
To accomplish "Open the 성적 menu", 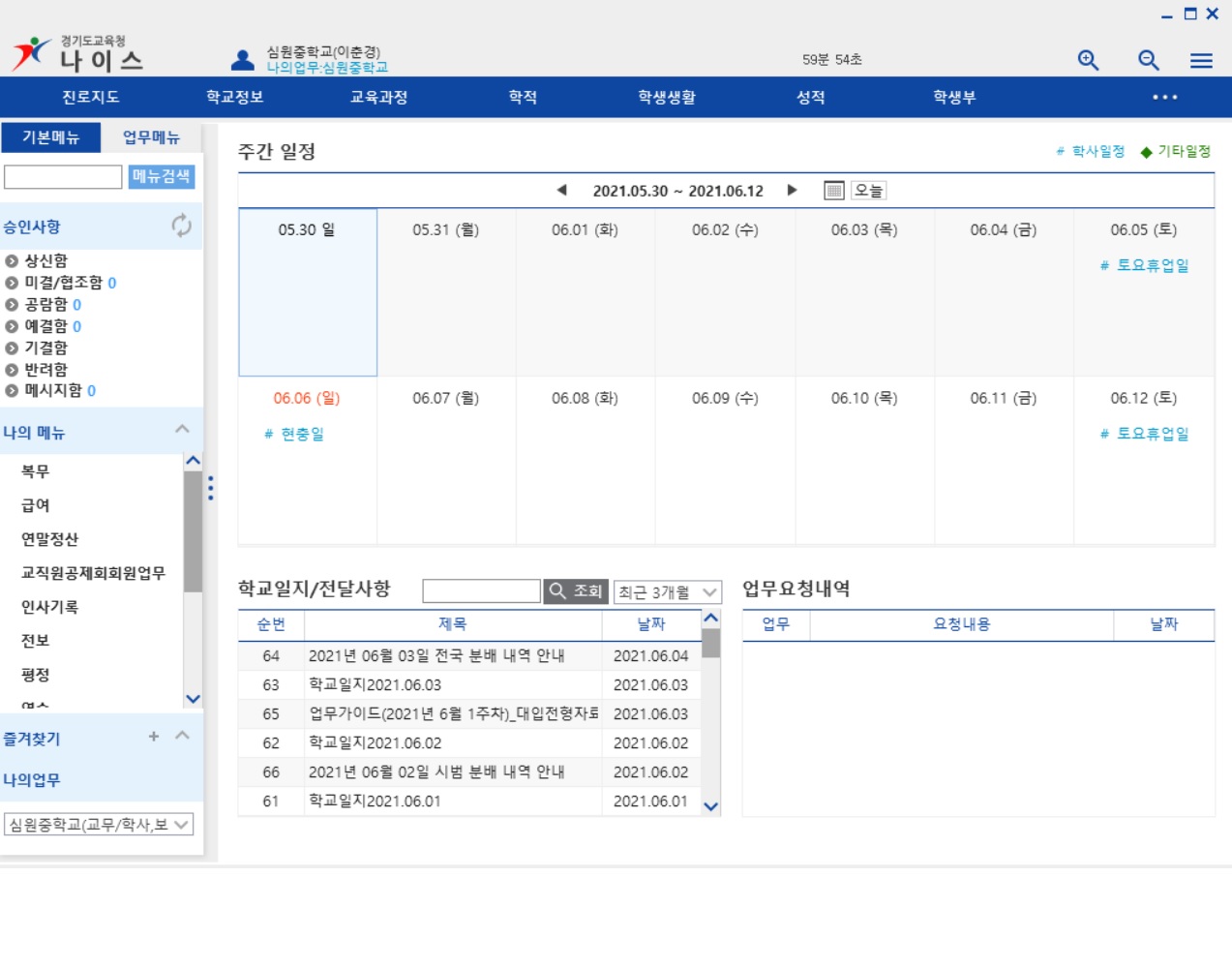I will click(810, 97).
